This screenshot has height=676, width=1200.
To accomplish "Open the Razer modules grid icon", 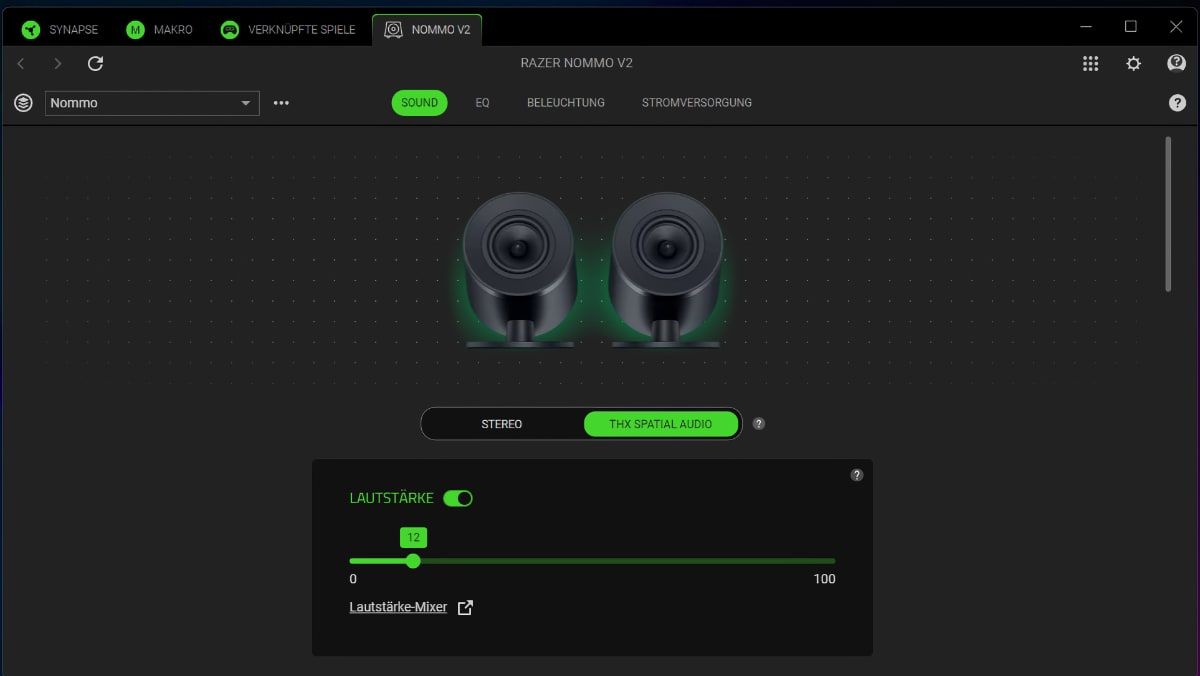I will tap(1090, 63).
